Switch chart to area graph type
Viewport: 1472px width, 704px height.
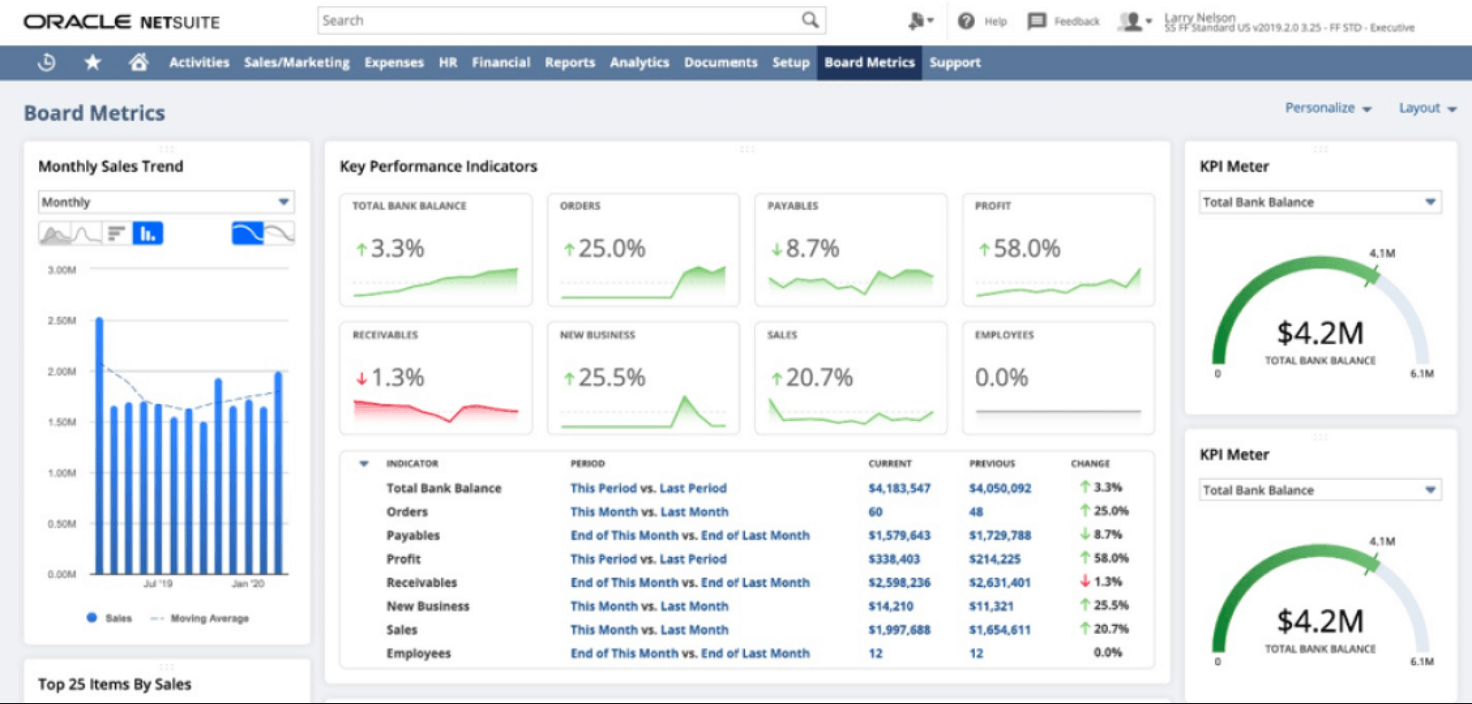[x=54, y=234]
